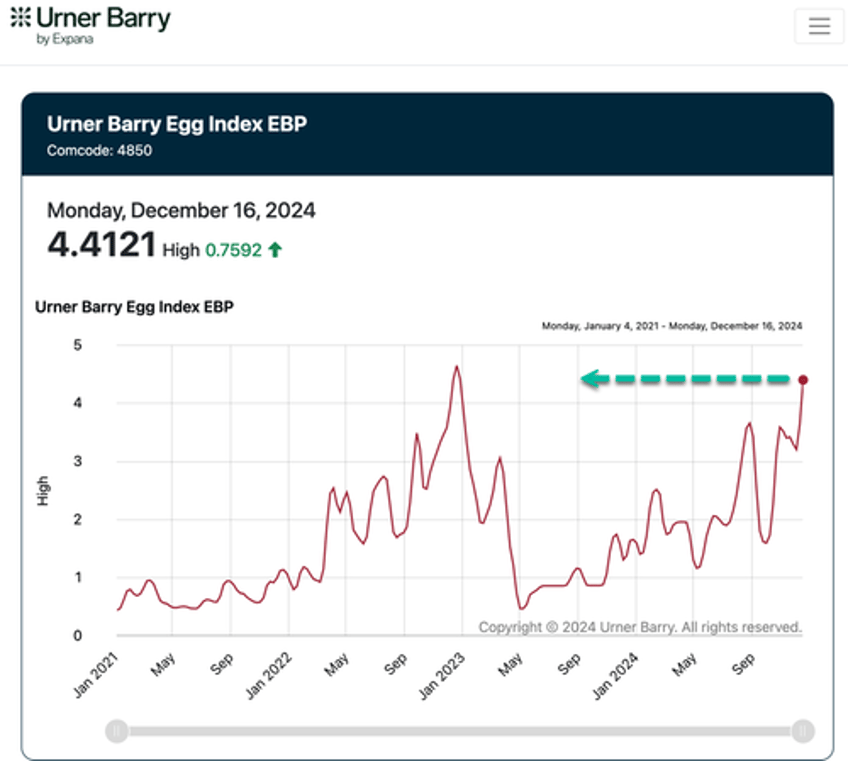Click the green change value 0.7592
Viewport: 848px width, 761px height.
tap(234, 250)
